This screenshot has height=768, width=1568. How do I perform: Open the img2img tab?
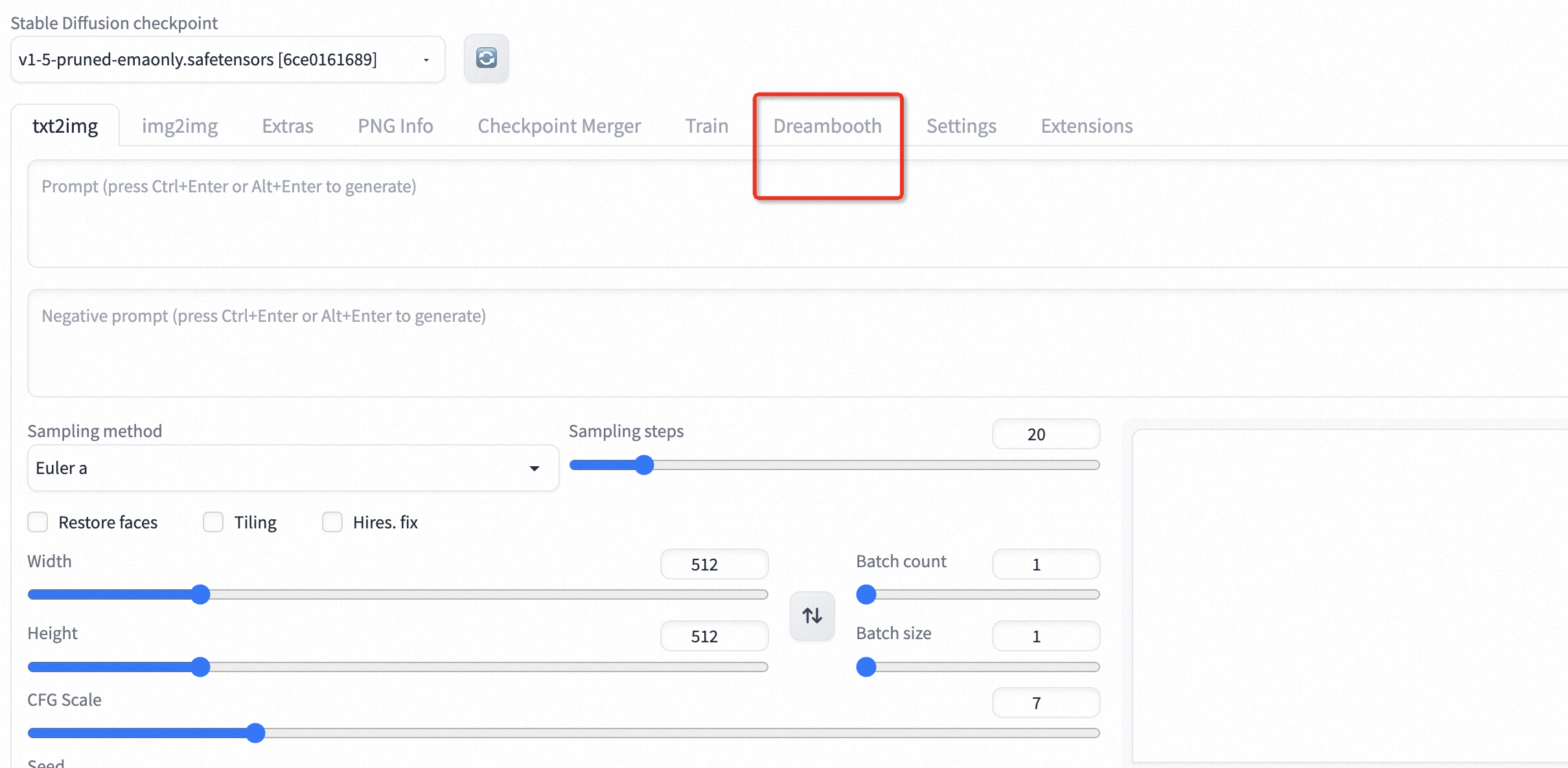click(x=179, y=126)
